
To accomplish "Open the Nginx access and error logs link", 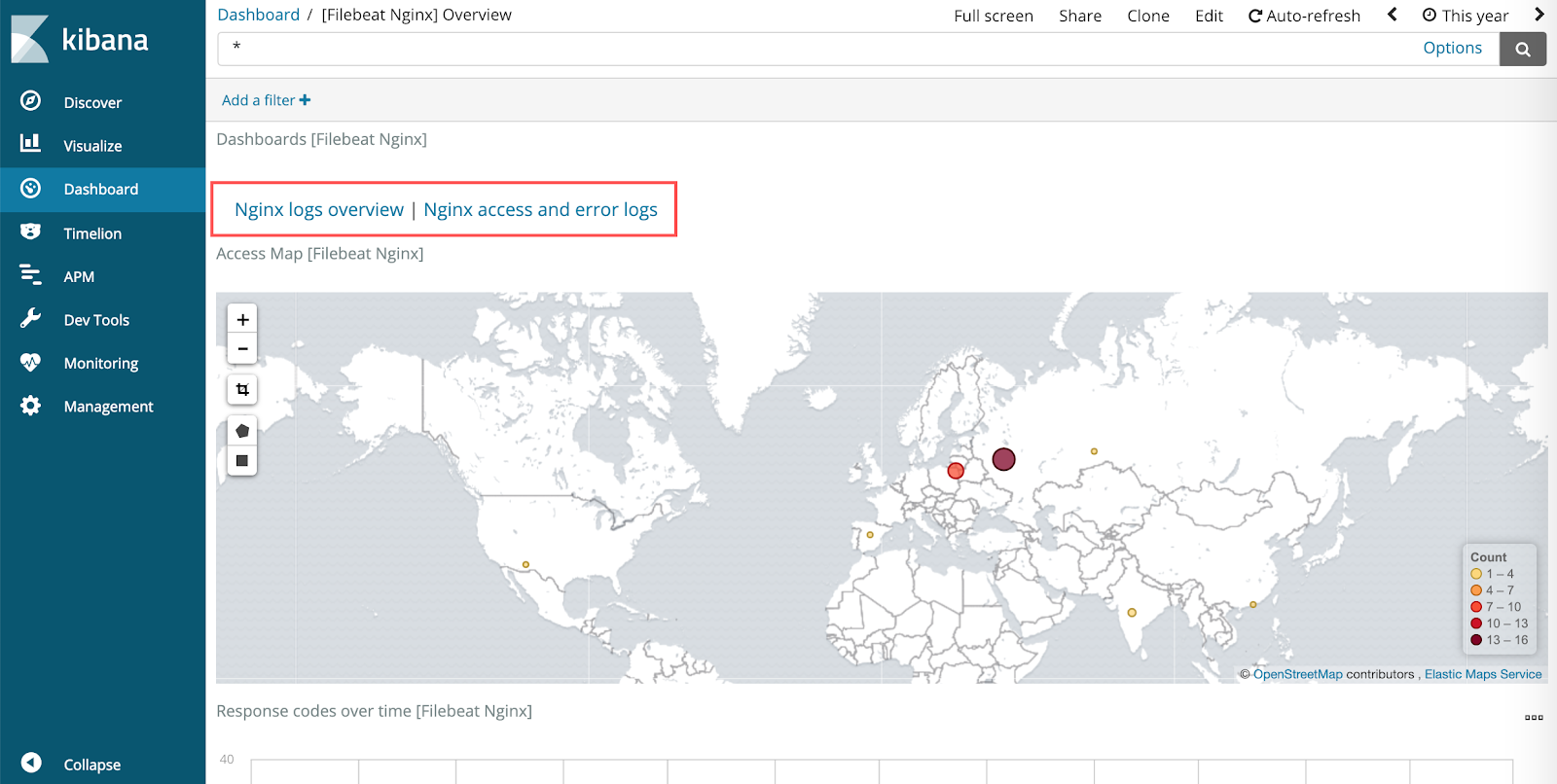I will tap(540, 209).
